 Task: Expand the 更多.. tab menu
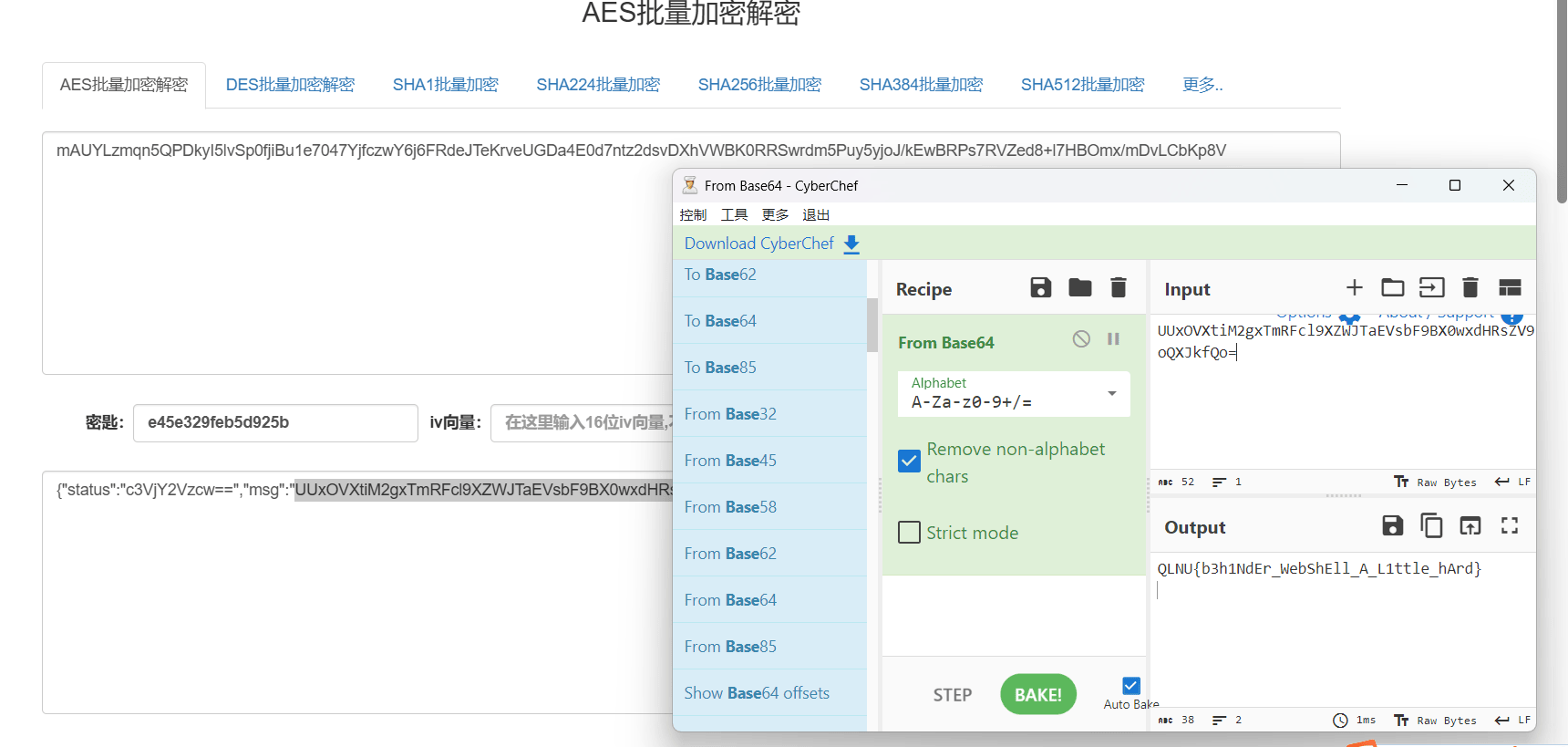click(1202, 85)
